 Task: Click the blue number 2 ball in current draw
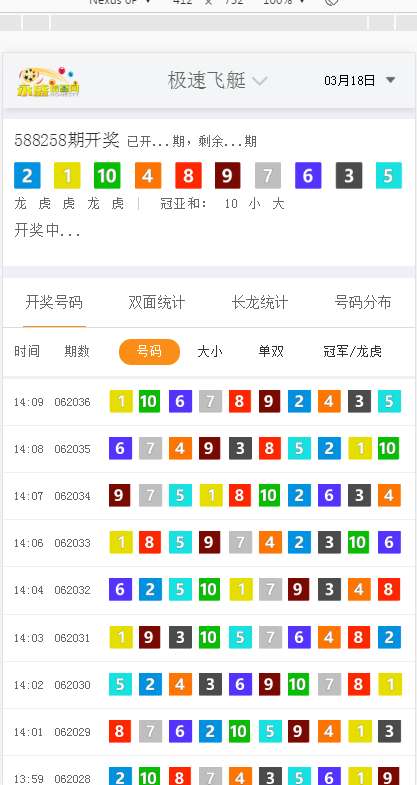click(27, 176)
